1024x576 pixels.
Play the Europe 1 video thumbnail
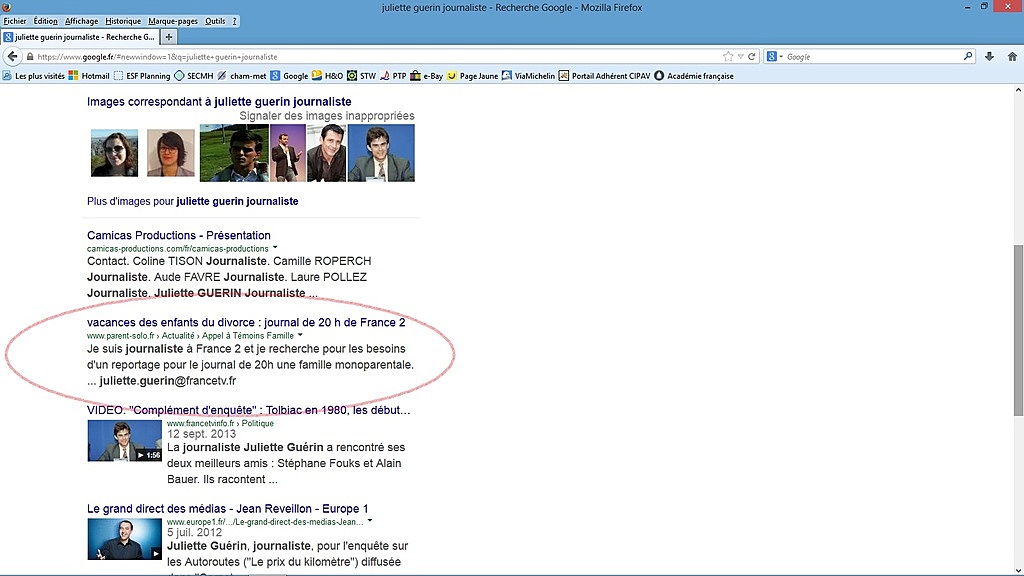[x=124, y=539]
